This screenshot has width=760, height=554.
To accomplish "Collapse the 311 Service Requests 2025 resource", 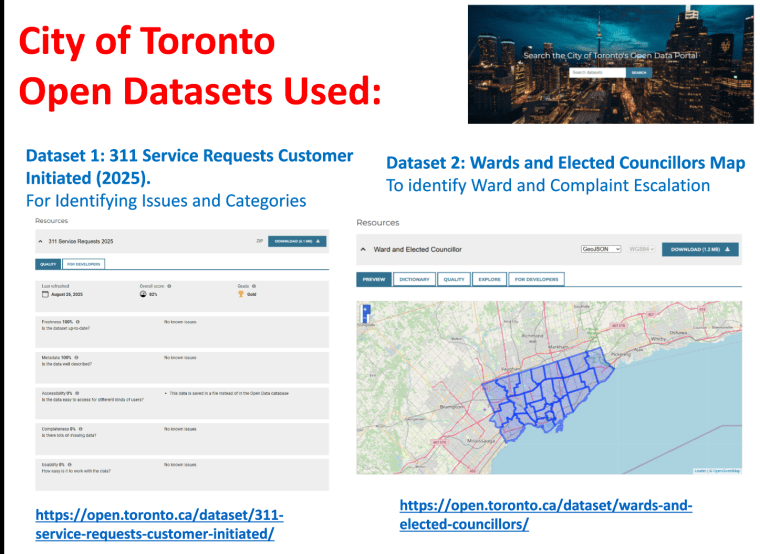I will [41, 242].
